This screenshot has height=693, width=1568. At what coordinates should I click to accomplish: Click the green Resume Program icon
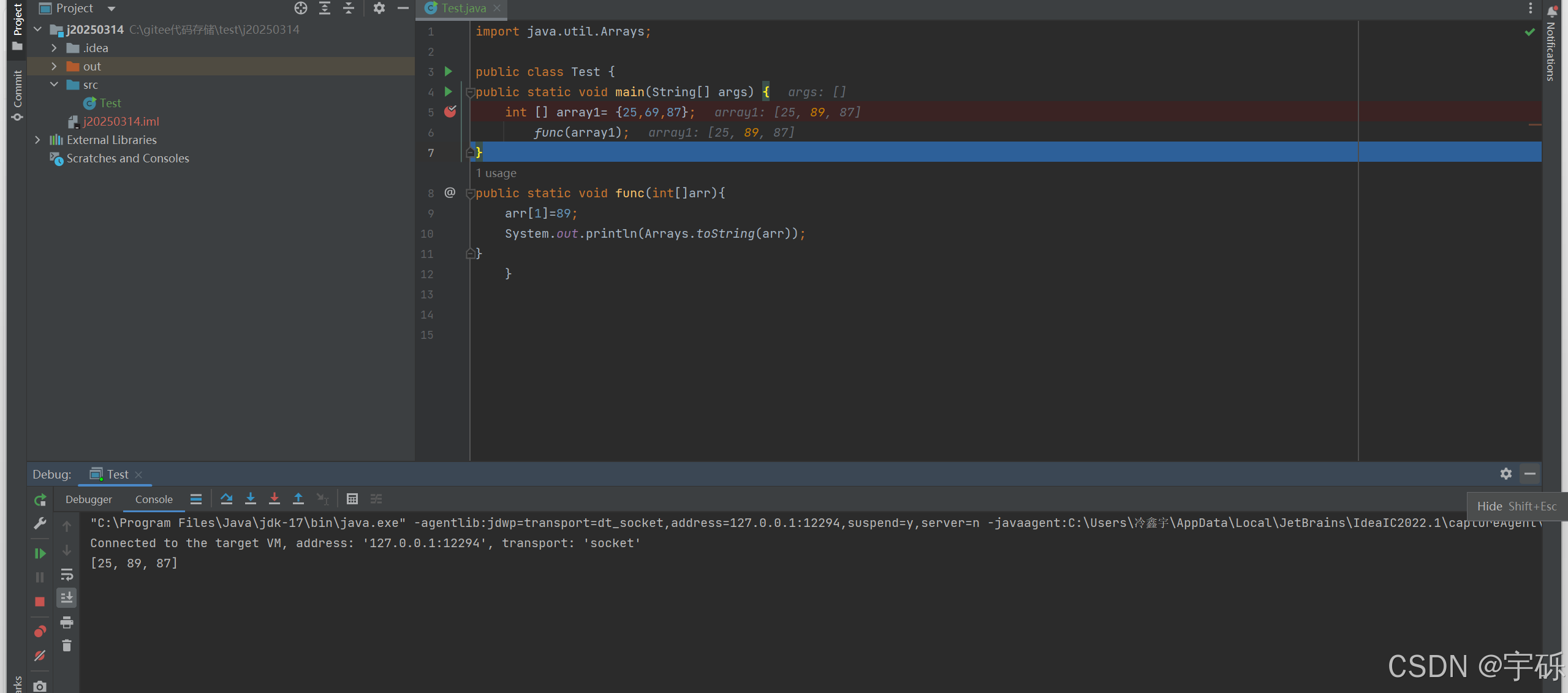coord(40,553)
